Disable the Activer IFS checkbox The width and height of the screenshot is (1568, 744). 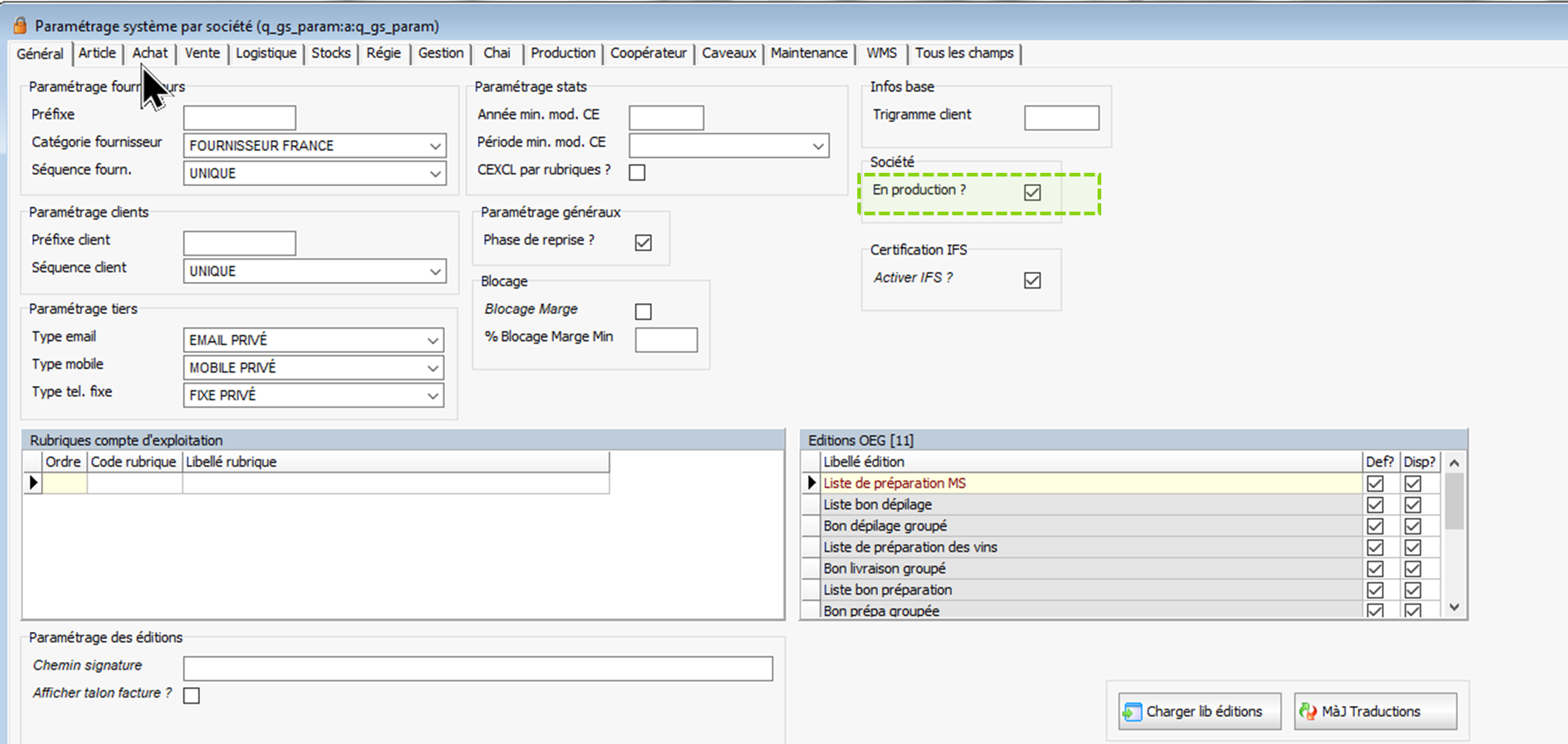[1032, 280]
